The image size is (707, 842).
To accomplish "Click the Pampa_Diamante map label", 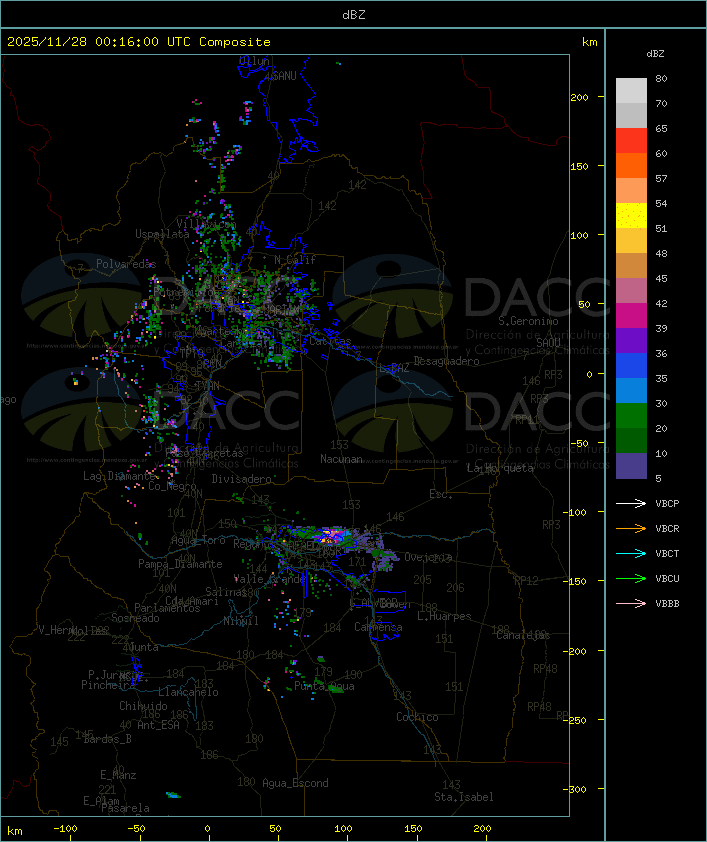I will (x=180, y=564).
